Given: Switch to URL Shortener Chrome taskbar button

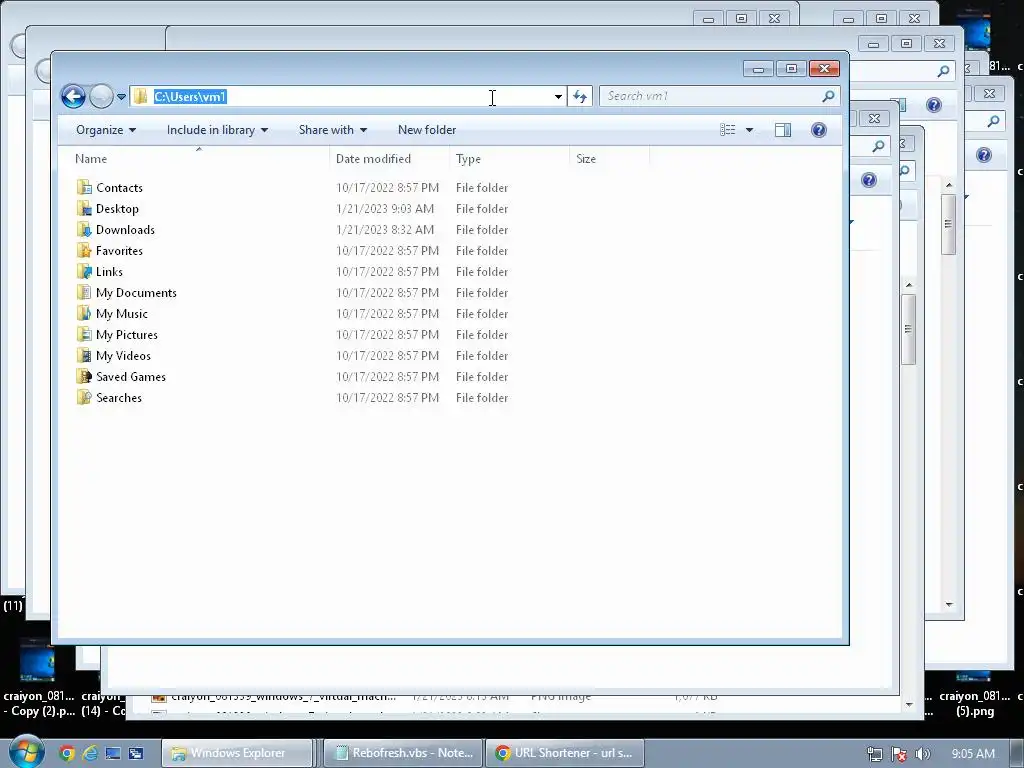Looking at the screenshot, I should (565, 753).
